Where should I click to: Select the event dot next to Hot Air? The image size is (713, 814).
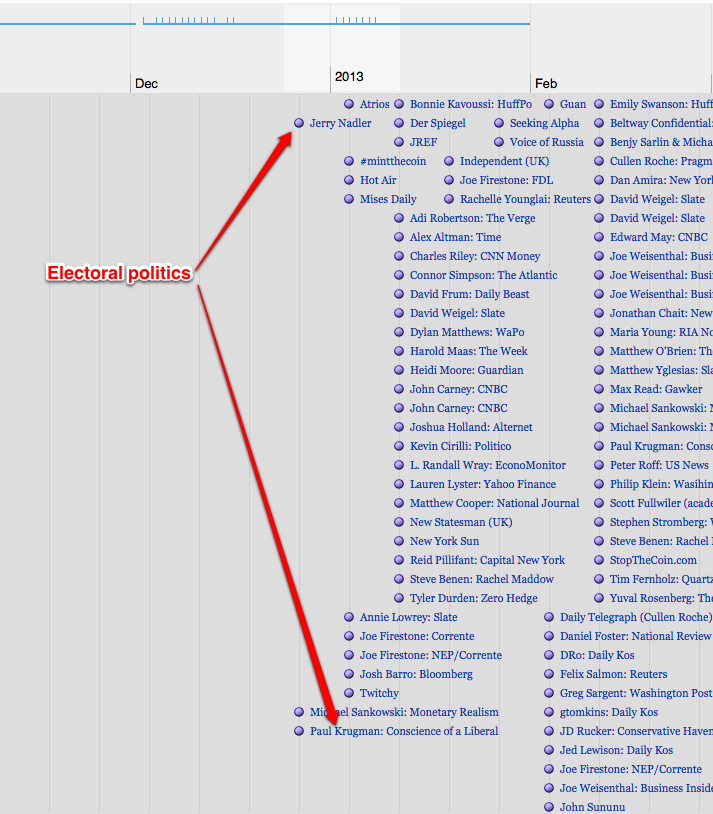click(x=349, y=181)
